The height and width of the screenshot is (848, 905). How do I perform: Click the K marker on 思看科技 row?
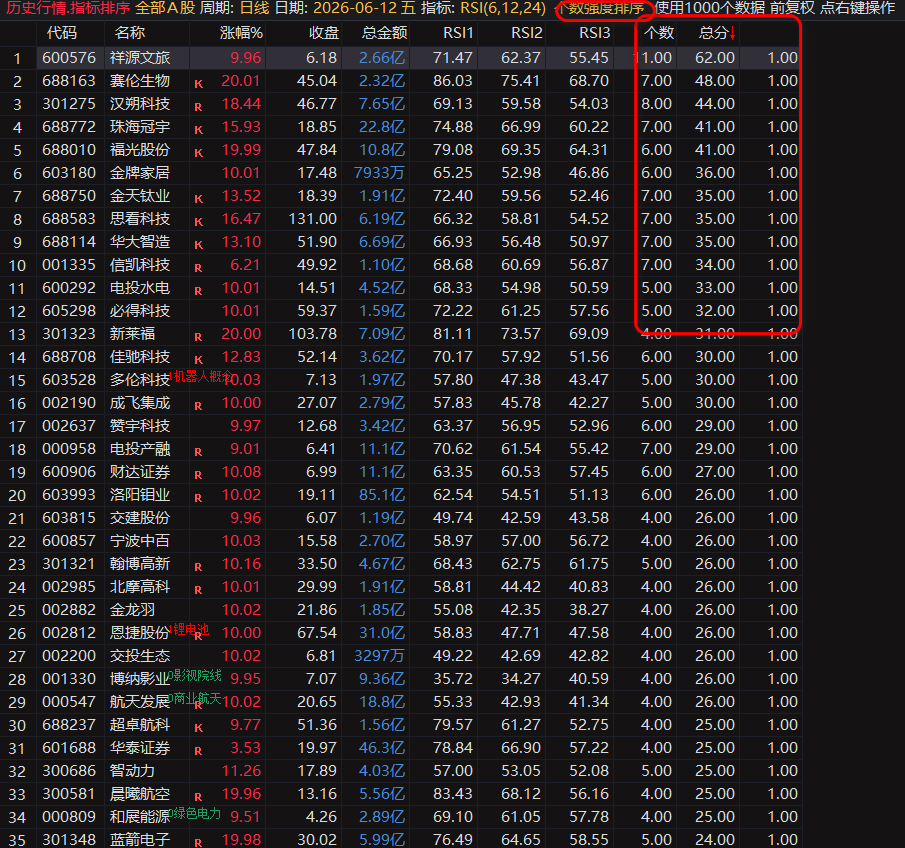point(199,222)
